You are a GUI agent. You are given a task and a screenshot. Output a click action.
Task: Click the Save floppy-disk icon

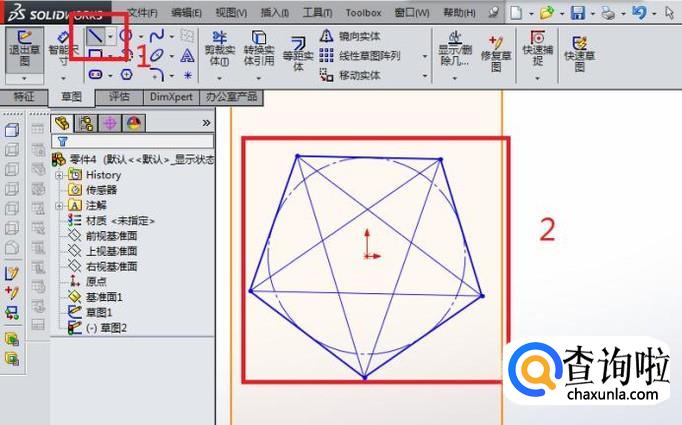click(578, 13)
